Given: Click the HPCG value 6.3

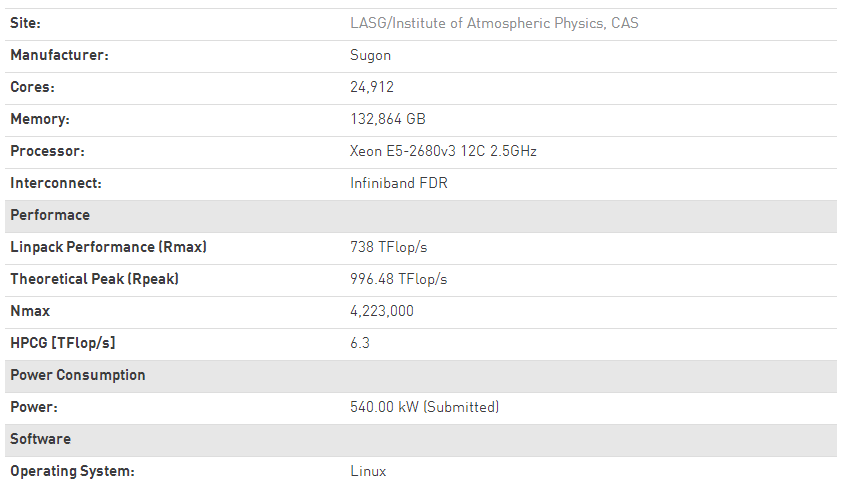Looking at the screenshot, I should 360,343.
